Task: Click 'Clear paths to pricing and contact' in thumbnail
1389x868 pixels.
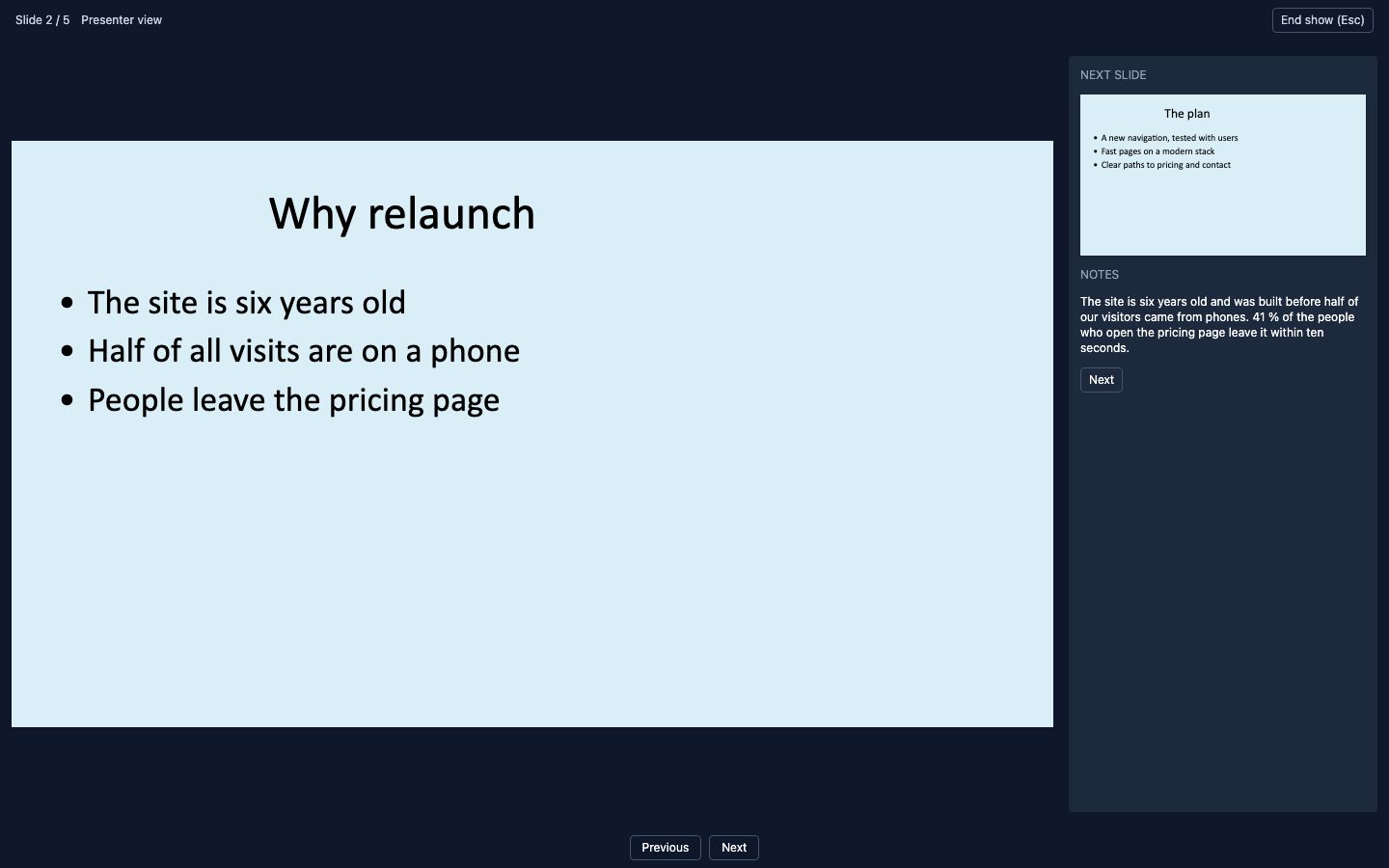Action: point(1166,165)
